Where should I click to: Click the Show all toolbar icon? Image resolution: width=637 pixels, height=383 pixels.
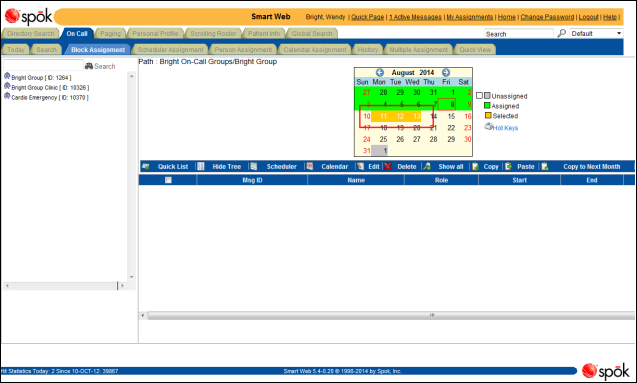pyautogui.click(x=427, y=167)
